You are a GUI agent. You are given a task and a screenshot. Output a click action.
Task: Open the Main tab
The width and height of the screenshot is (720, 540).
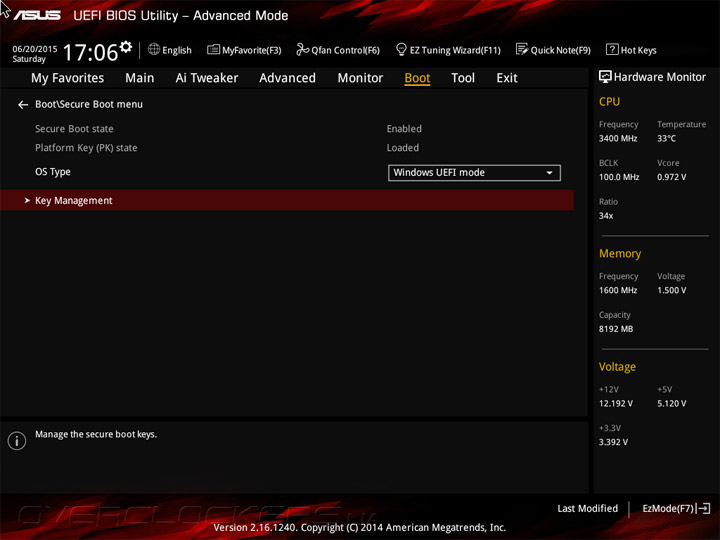(x=140, y=78)
